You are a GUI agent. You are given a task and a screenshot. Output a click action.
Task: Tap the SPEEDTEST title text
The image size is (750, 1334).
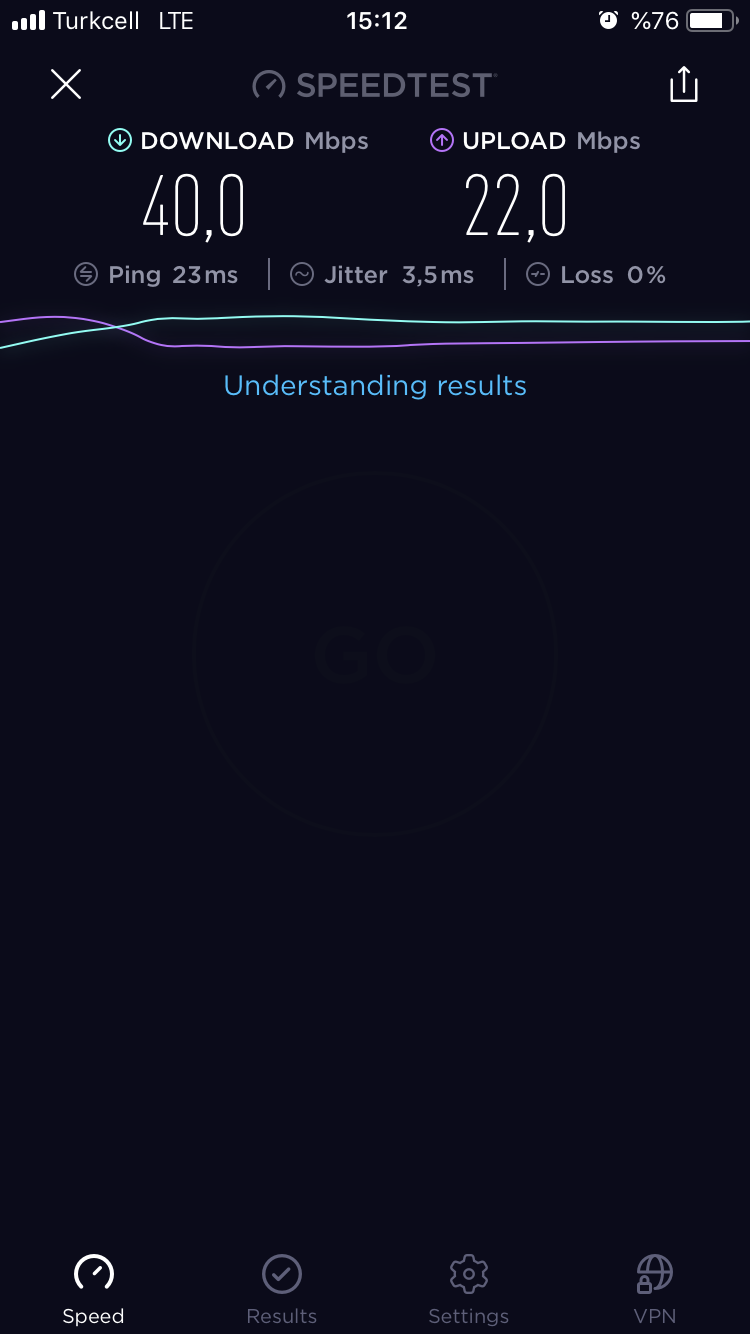[395, 85]
